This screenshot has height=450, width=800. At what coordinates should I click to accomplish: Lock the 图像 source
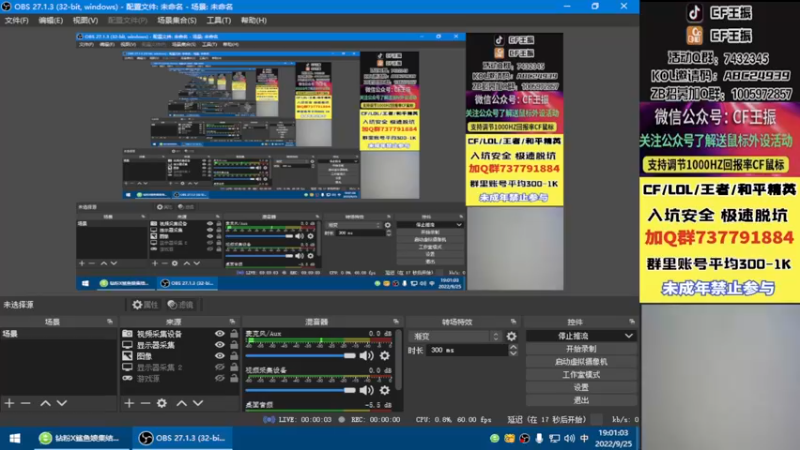point(234,356)
